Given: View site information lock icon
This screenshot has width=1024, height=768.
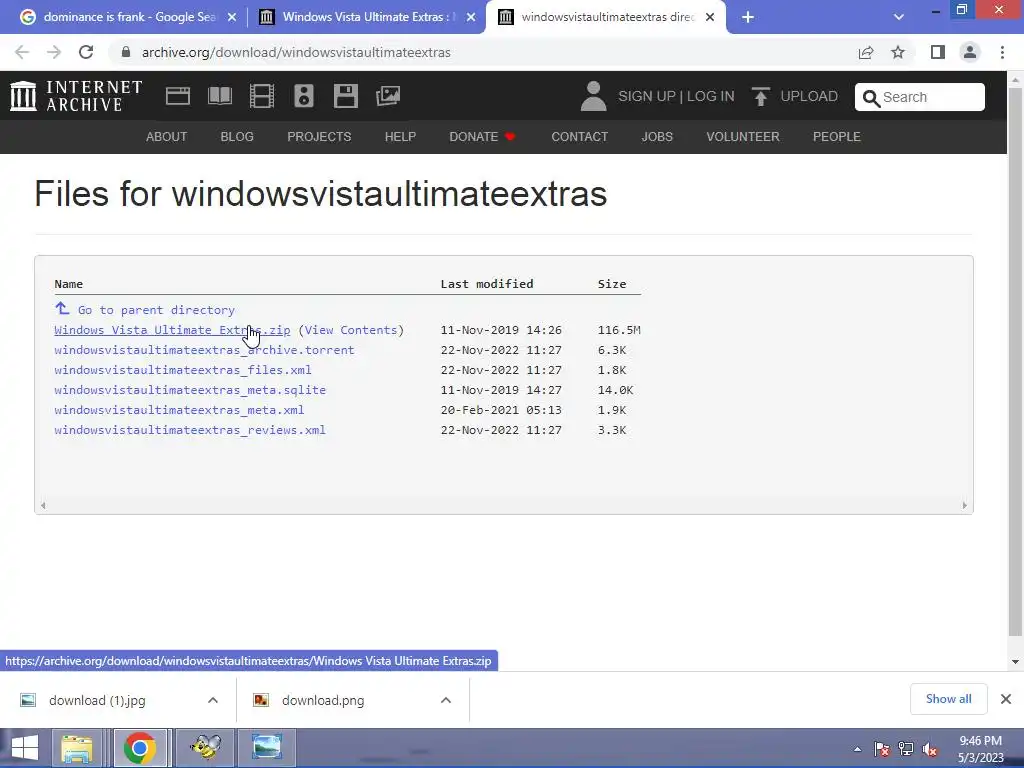Looking at the screenshot, I should click(x=126, y=52).
